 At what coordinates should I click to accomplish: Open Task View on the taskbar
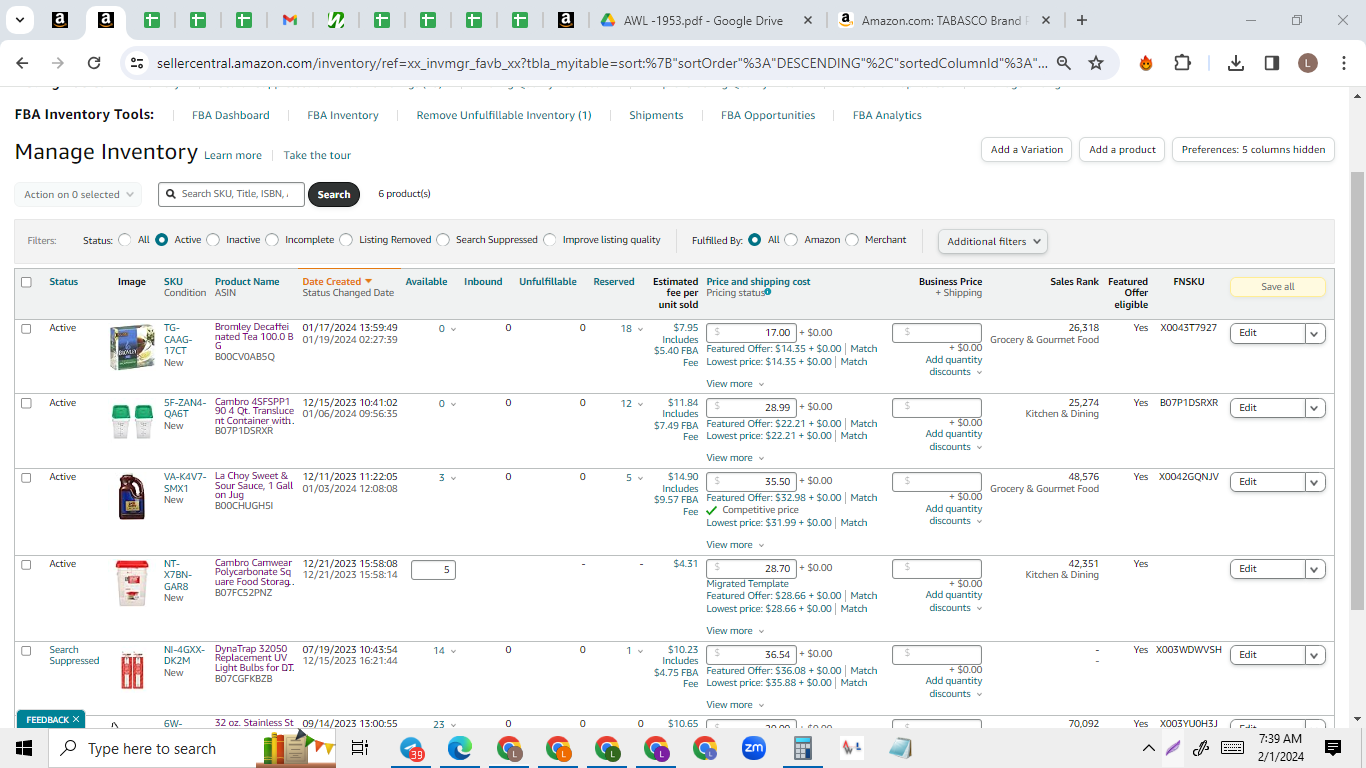point(360,748)
